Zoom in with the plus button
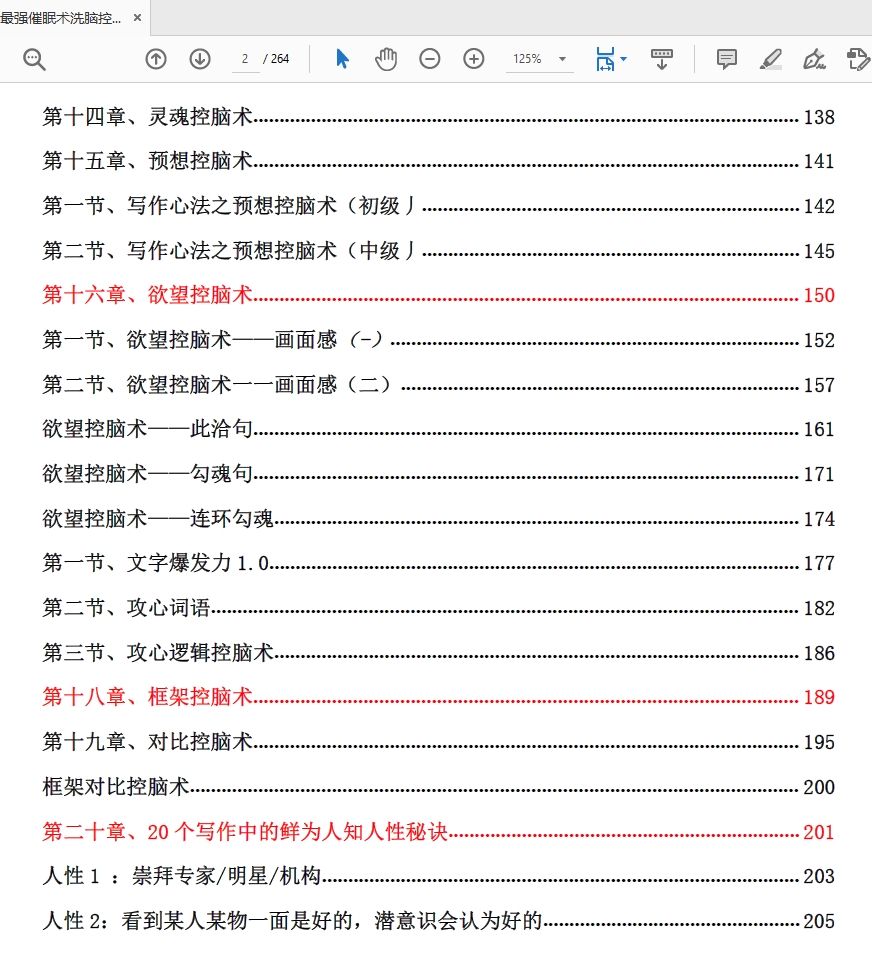Image resolution: width=872 pixels, height=957 pixels. point(474,59)
